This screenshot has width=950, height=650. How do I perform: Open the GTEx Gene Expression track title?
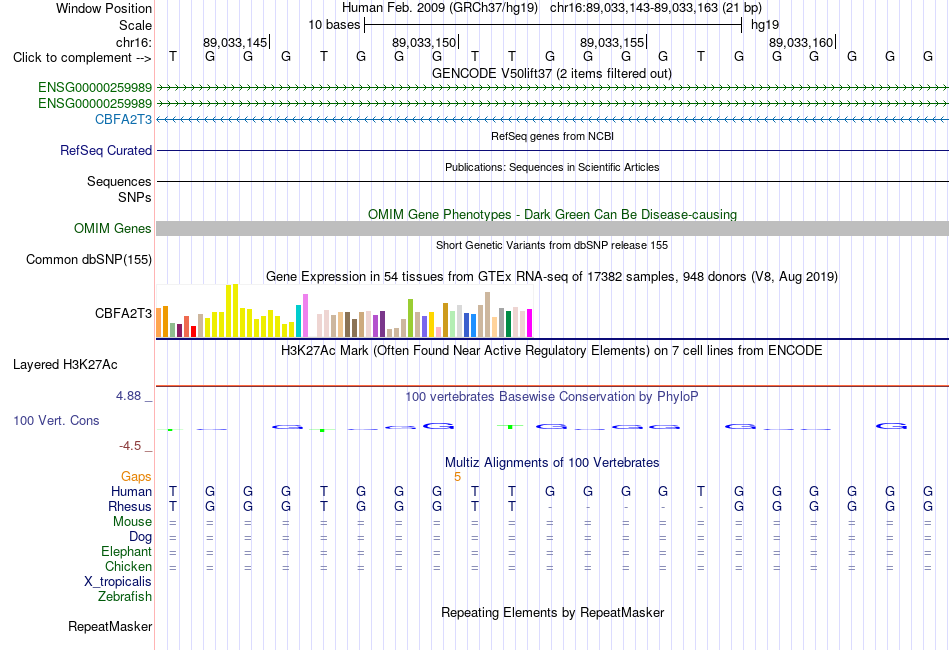click(x=552, y=277)
